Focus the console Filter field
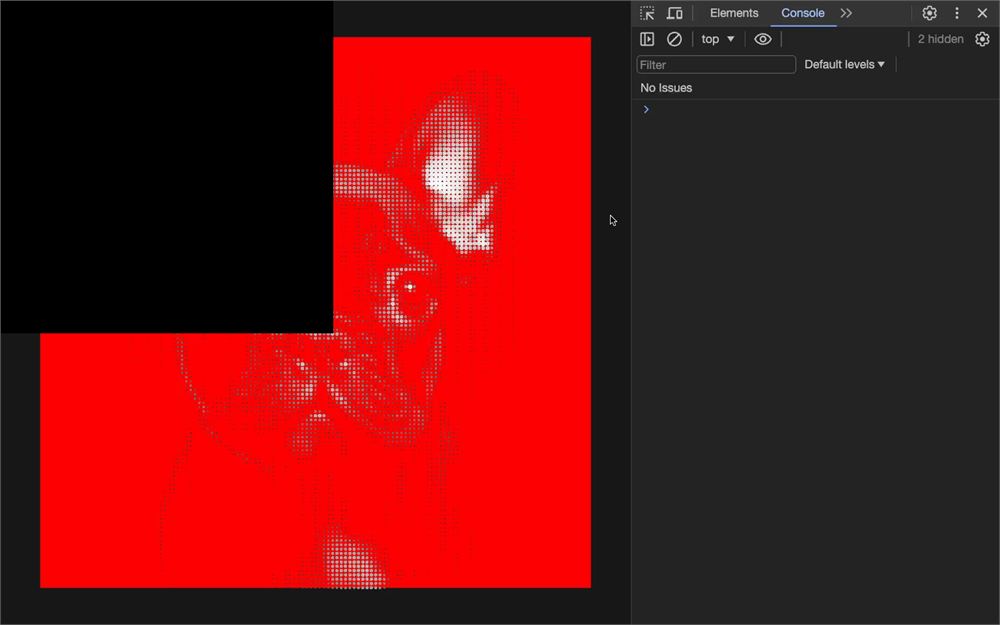The height and width of the screenshot is (625, 1000). tap(716, 64)
